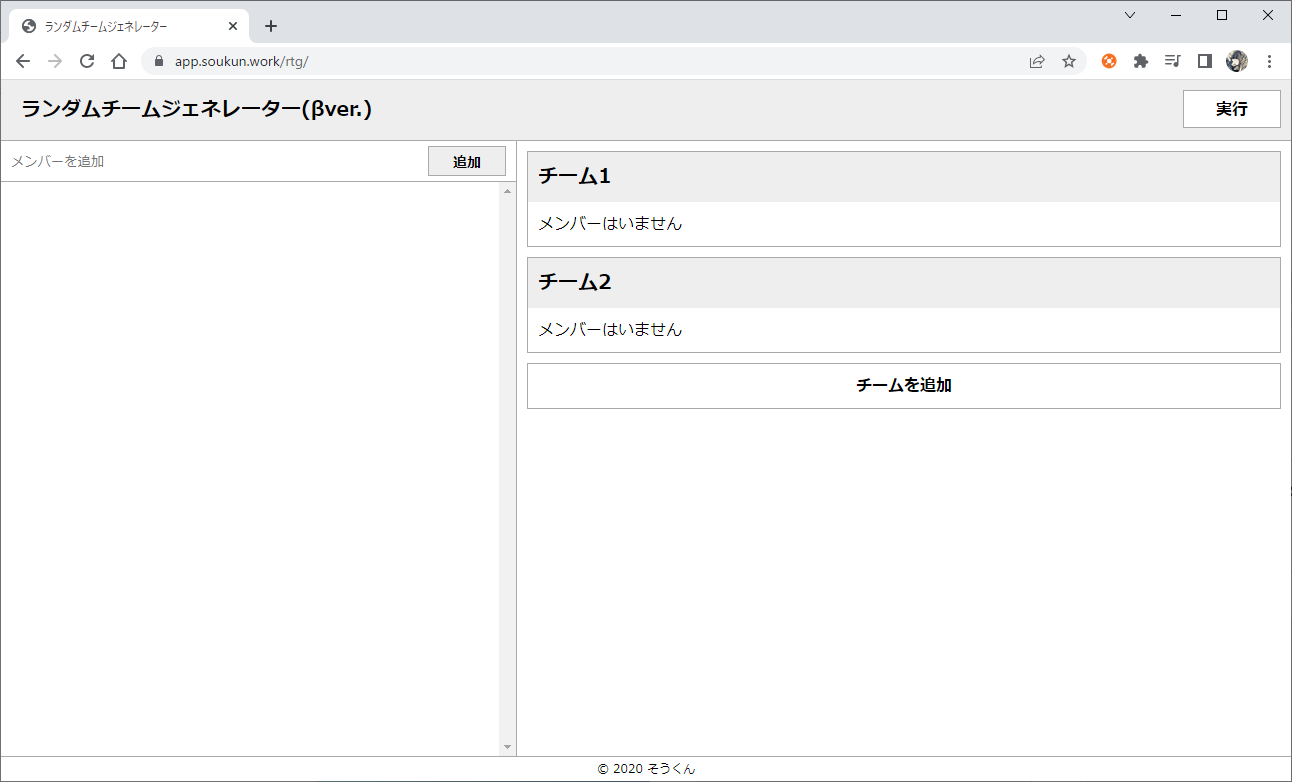
Task: Open Chrome three-dot menu
Action: point(1269,61)
